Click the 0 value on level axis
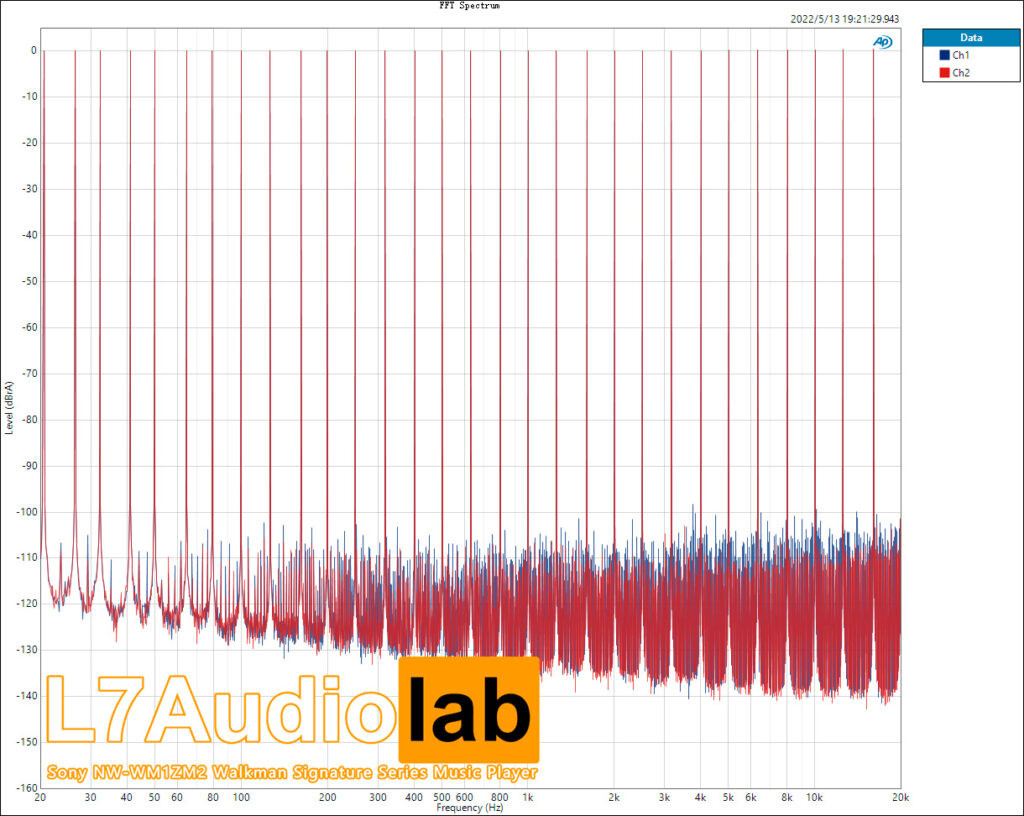This screenshot has width=1024, height=816. 33,50
